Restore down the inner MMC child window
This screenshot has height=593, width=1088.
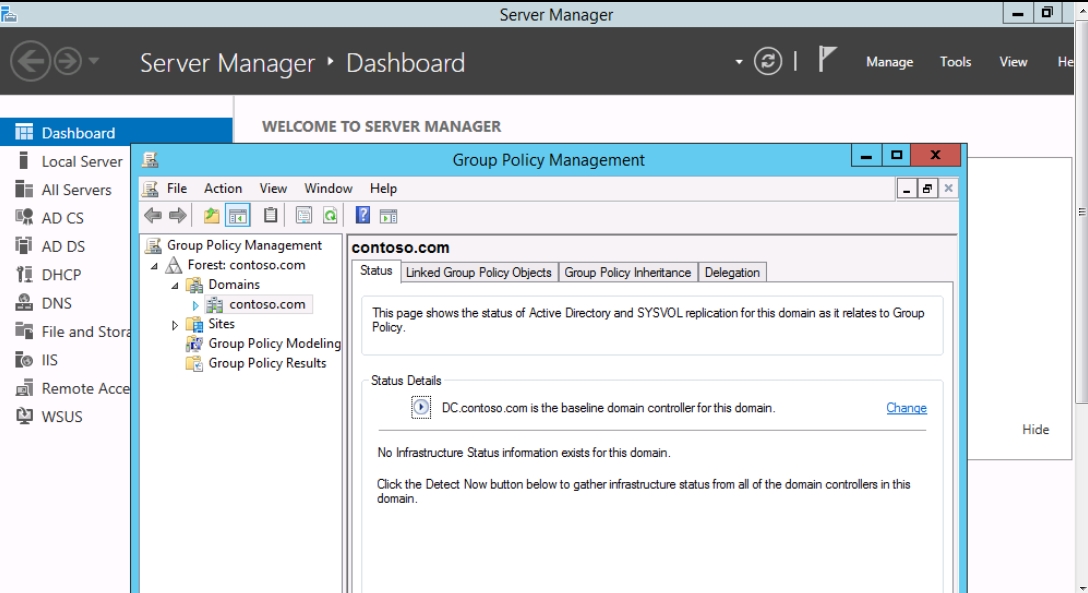point(927,189)
